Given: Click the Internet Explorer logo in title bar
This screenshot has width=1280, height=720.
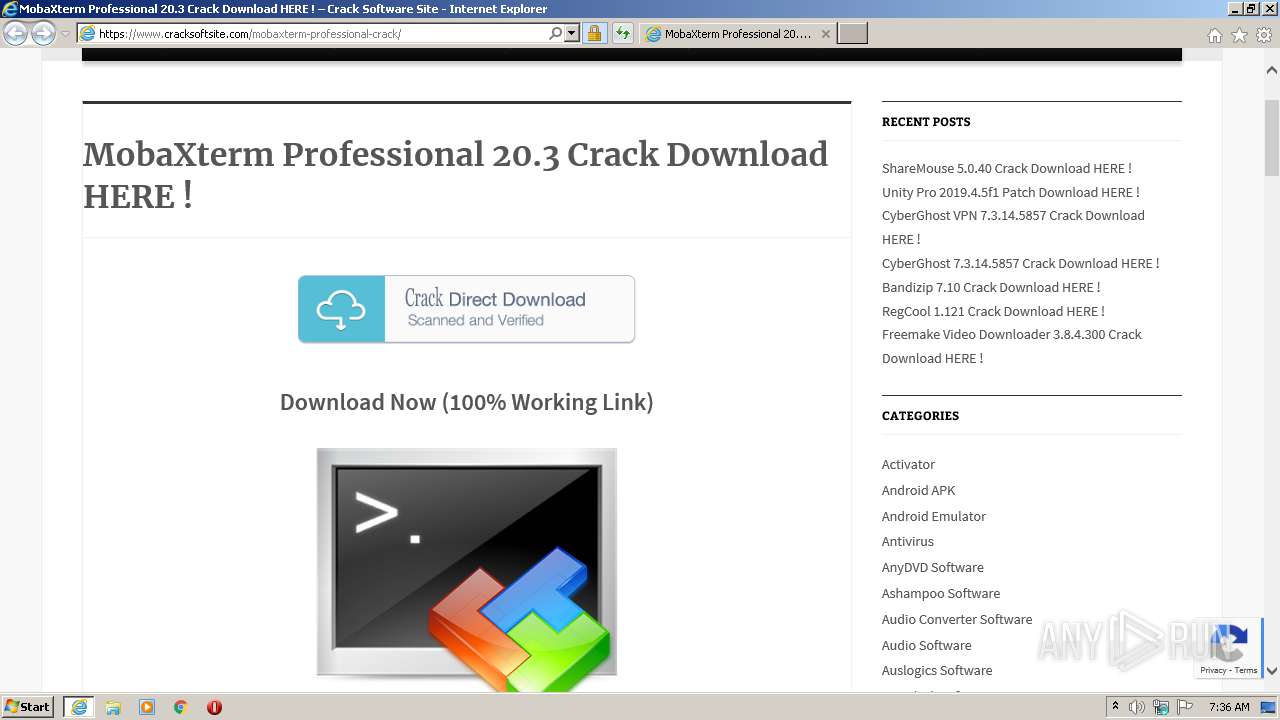Looking at the screenshot, I should coord(10,9).
